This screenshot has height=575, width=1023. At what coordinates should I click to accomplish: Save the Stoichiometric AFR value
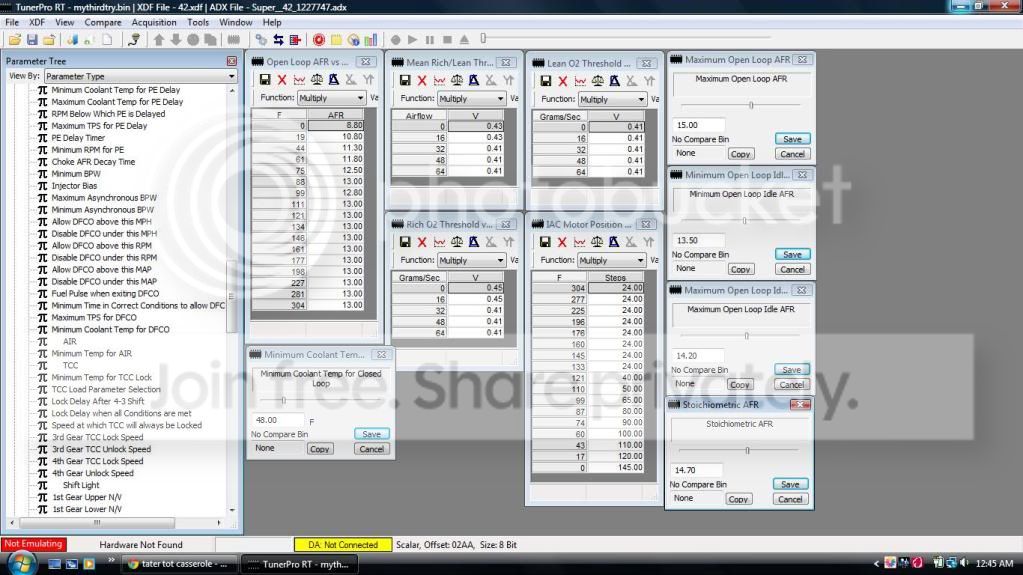790,484
